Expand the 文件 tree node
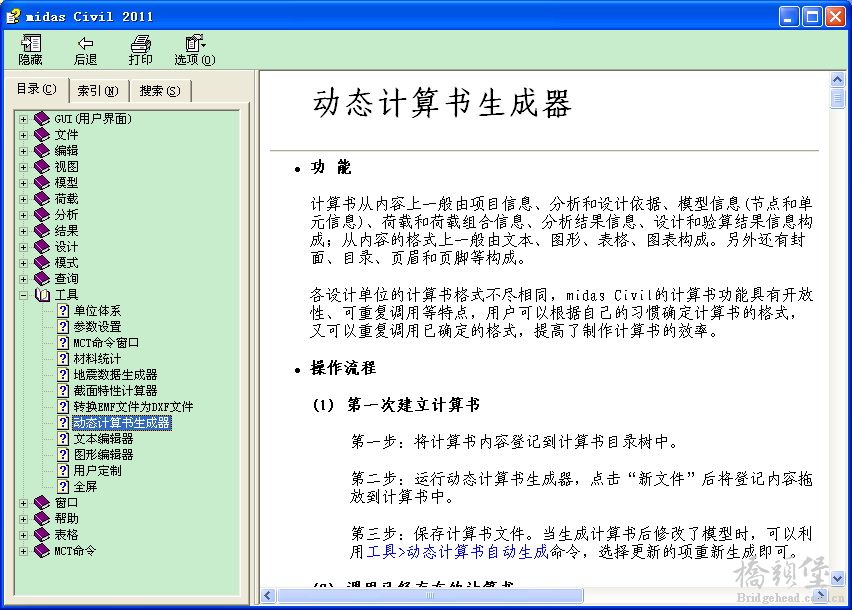This screenshot has width=852, height=610. (x=23, y=135)
